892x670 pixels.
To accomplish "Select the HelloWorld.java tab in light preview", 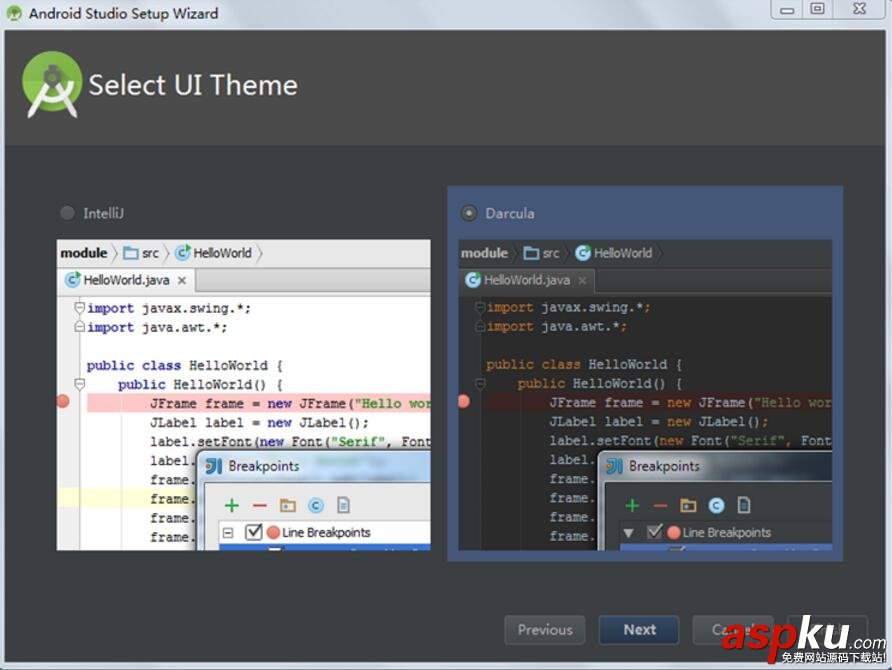I will click(124, 280).
